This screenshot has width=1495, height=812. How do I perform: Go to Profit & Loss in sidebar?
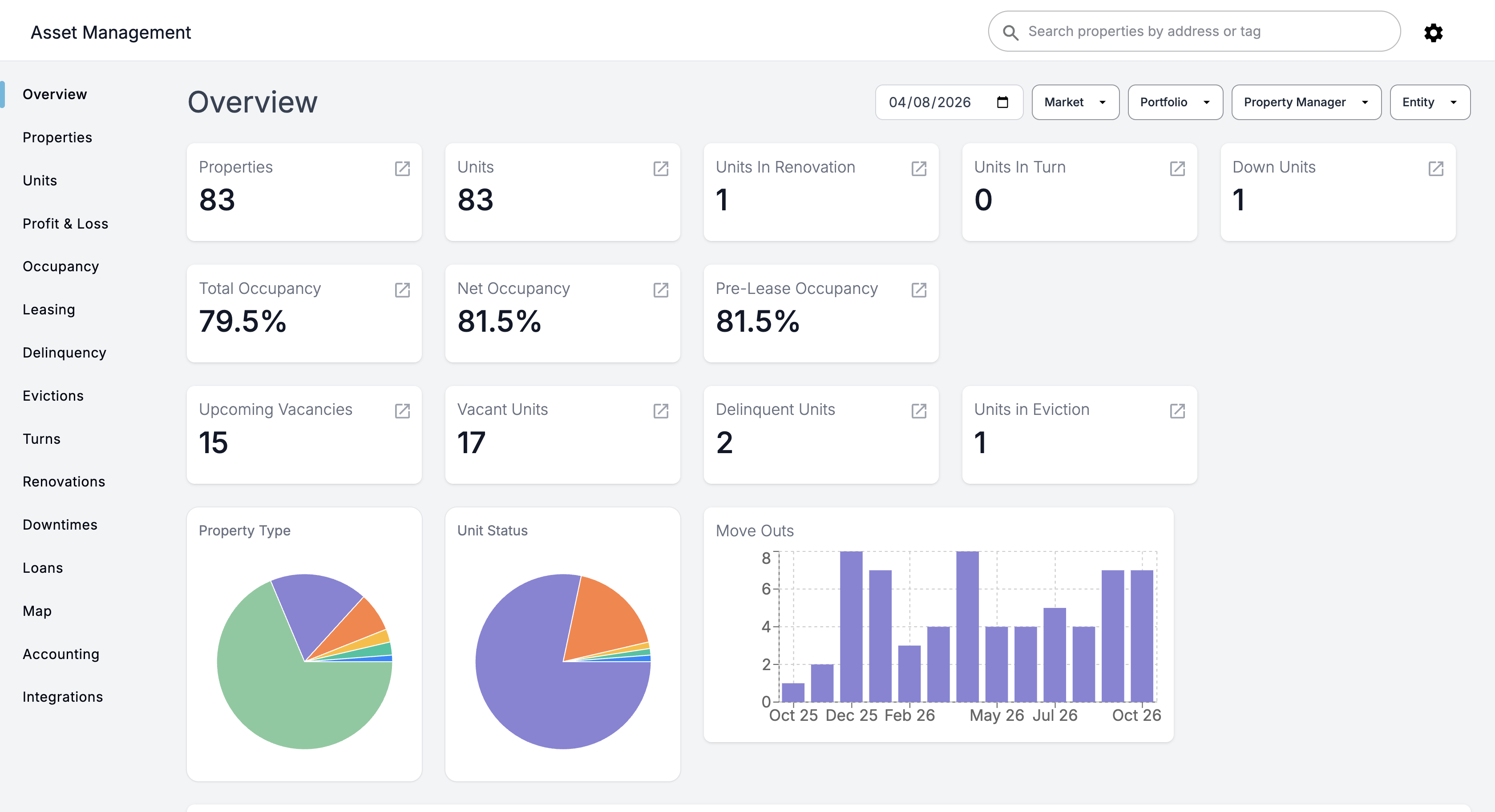(65, 224)
